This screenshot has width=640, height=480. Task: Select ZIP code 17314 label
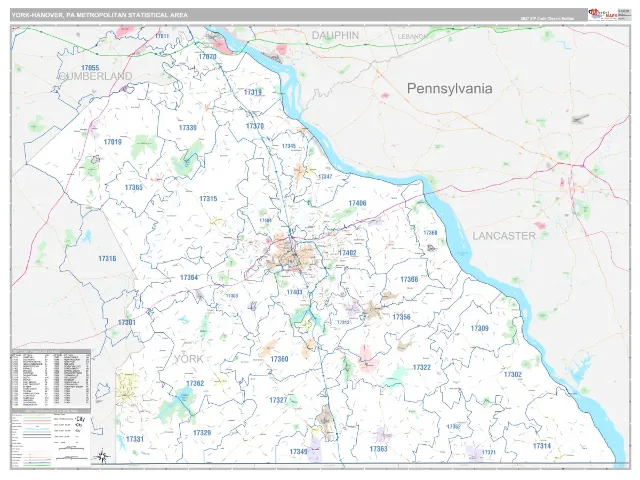coord(542,446)
